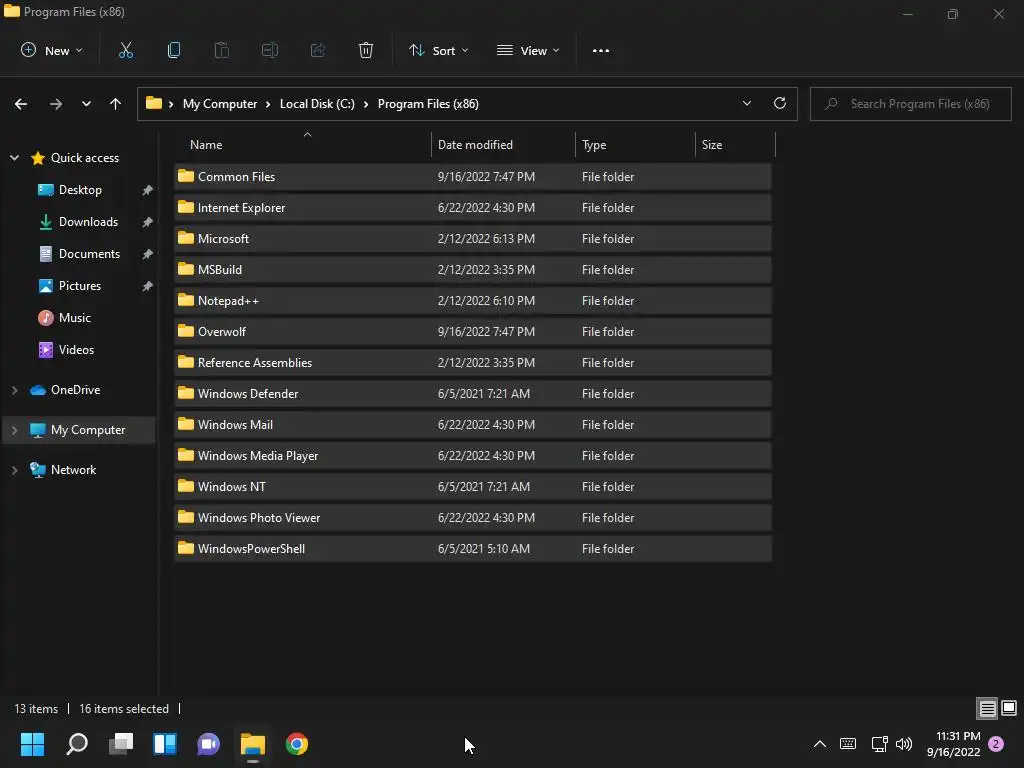Select the Microsoft folder row

tap(473, 238)
